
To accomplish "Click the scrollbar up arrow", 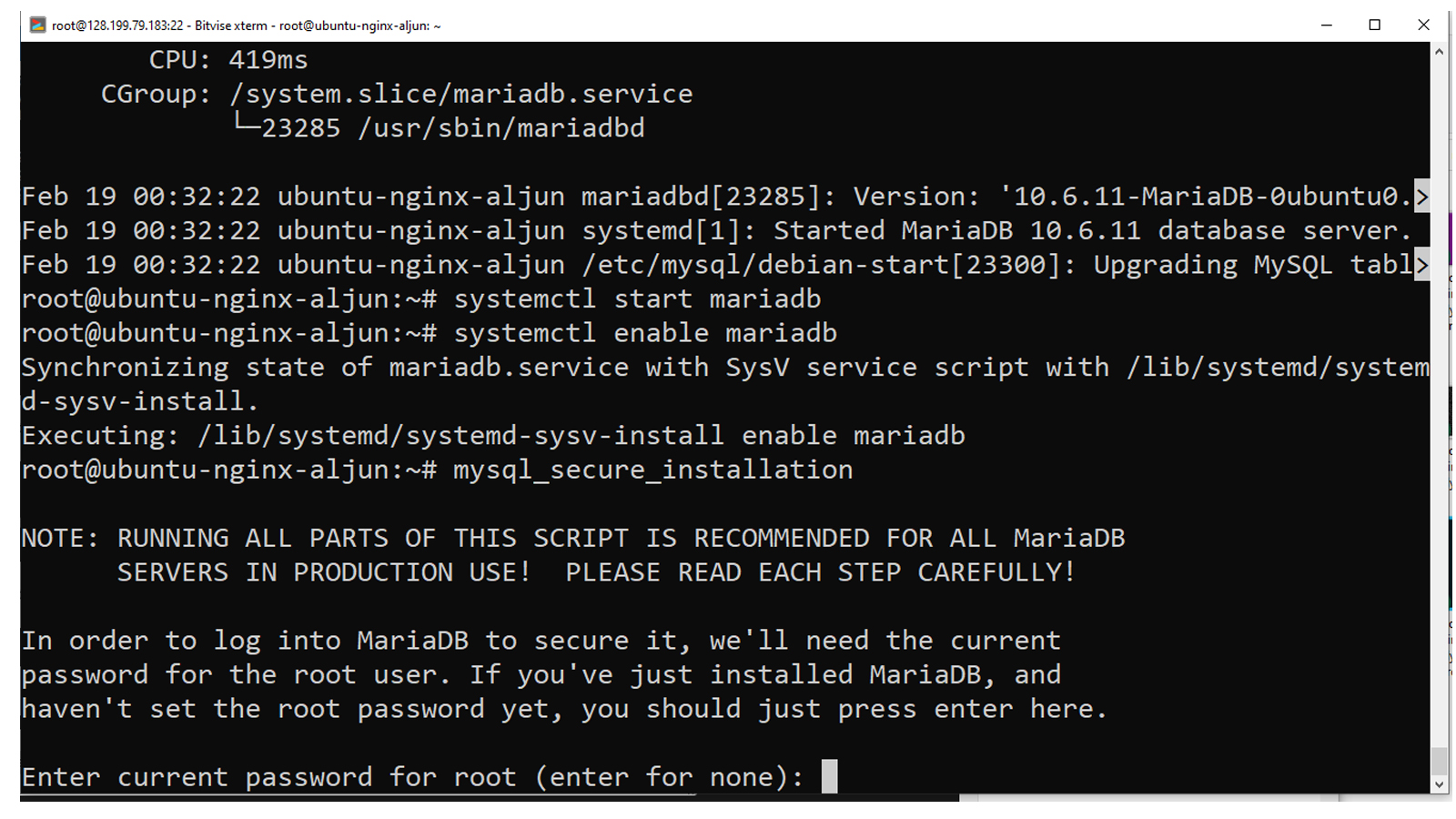I will [x=1439, y=52].
